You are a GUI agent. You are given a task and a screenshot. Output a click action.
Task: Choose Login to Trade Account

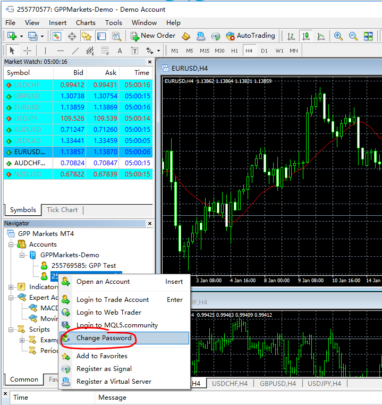tap(124, 300)
